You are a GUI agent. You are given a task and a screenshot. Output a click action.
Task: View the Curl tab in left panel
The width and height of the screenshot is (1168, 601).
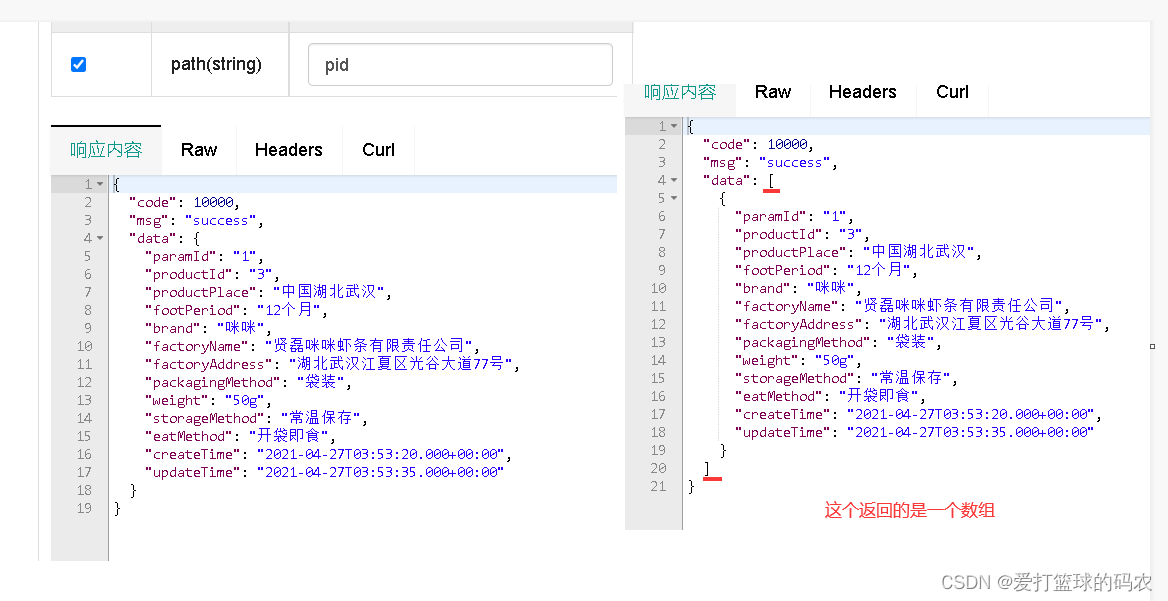378,149
